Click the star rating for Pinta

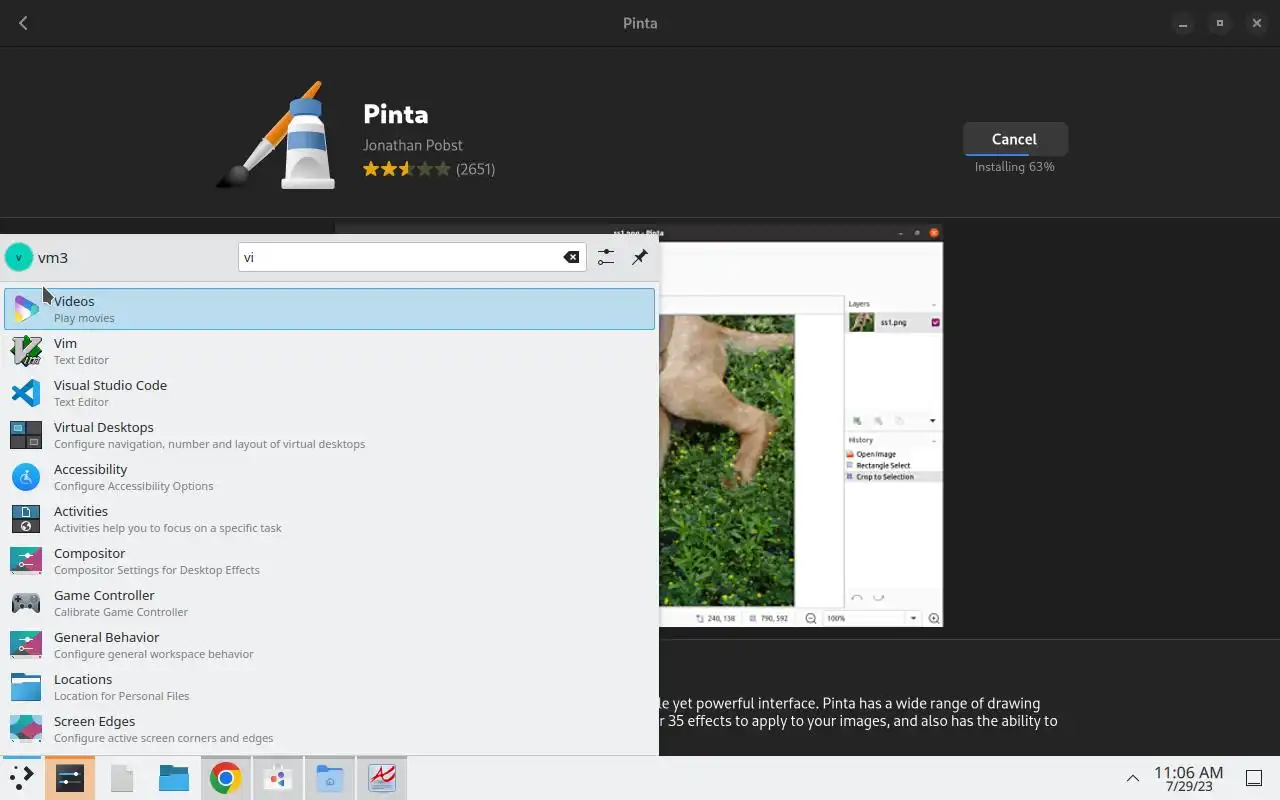[406, 169]
